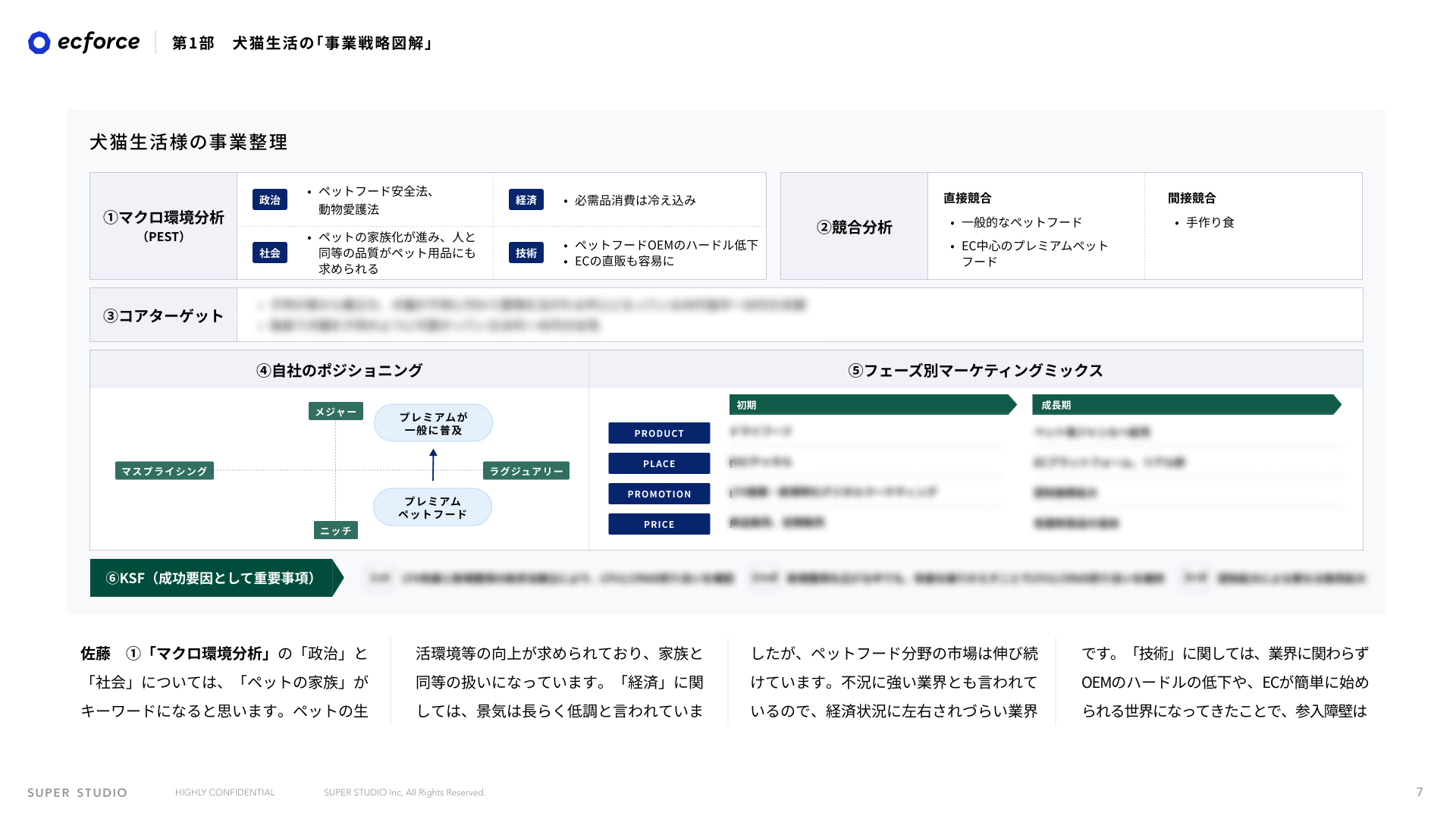Click the ⑥KSF（成功要因として重要事項）banner
Image resolution: width=1456 pixels, height=819 pixels.
coord(217,578)
